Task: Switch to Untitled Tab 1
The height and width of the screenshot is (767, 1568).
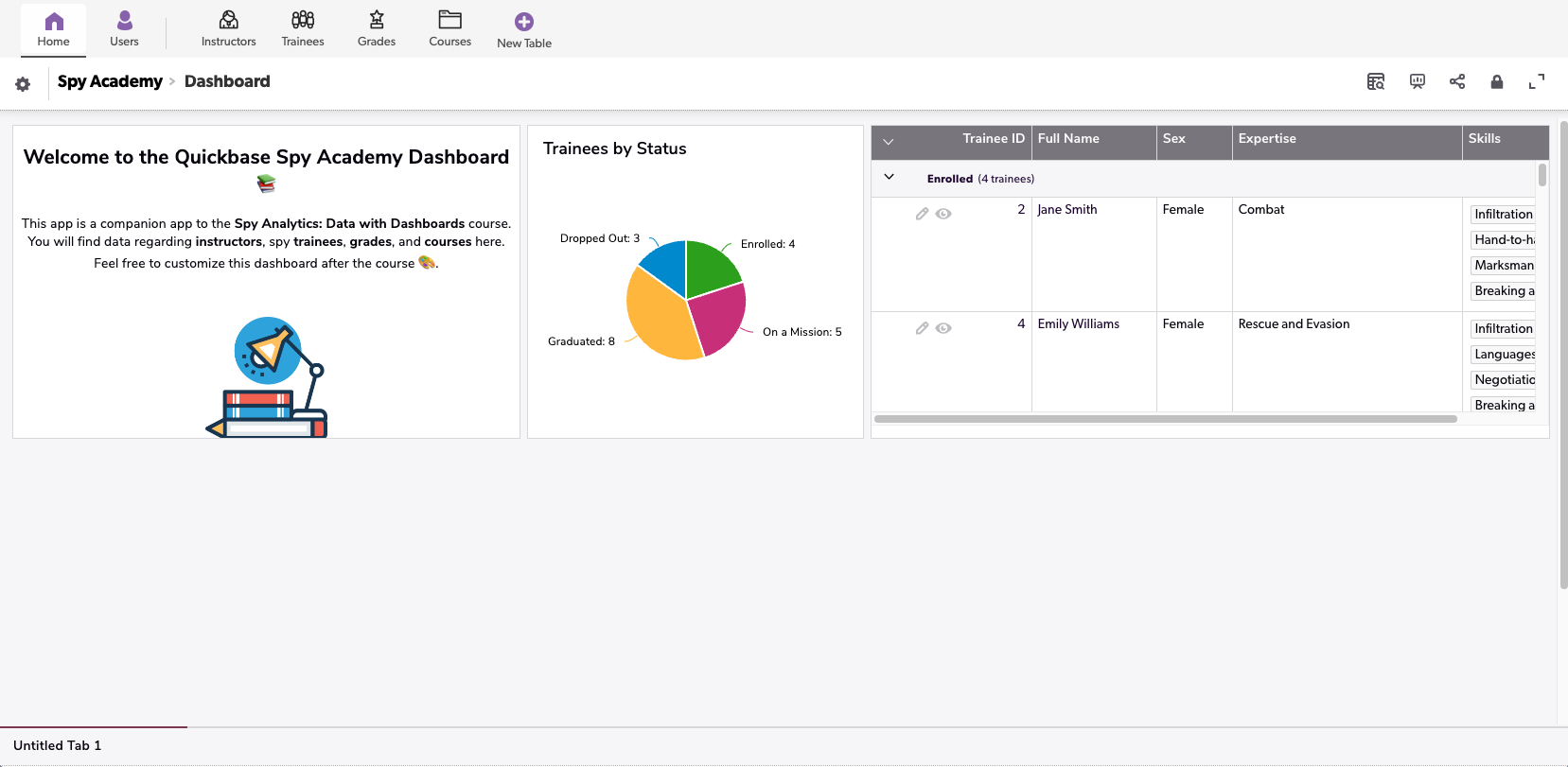Action: pos(58,745)
